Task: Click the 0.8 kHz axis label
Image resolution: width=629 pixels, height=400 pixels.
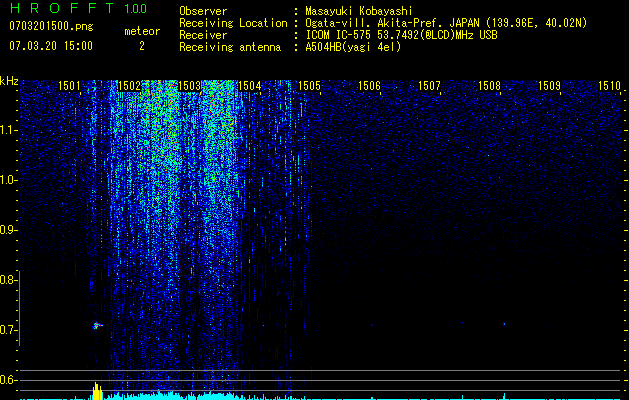Action: coord(8,280)
